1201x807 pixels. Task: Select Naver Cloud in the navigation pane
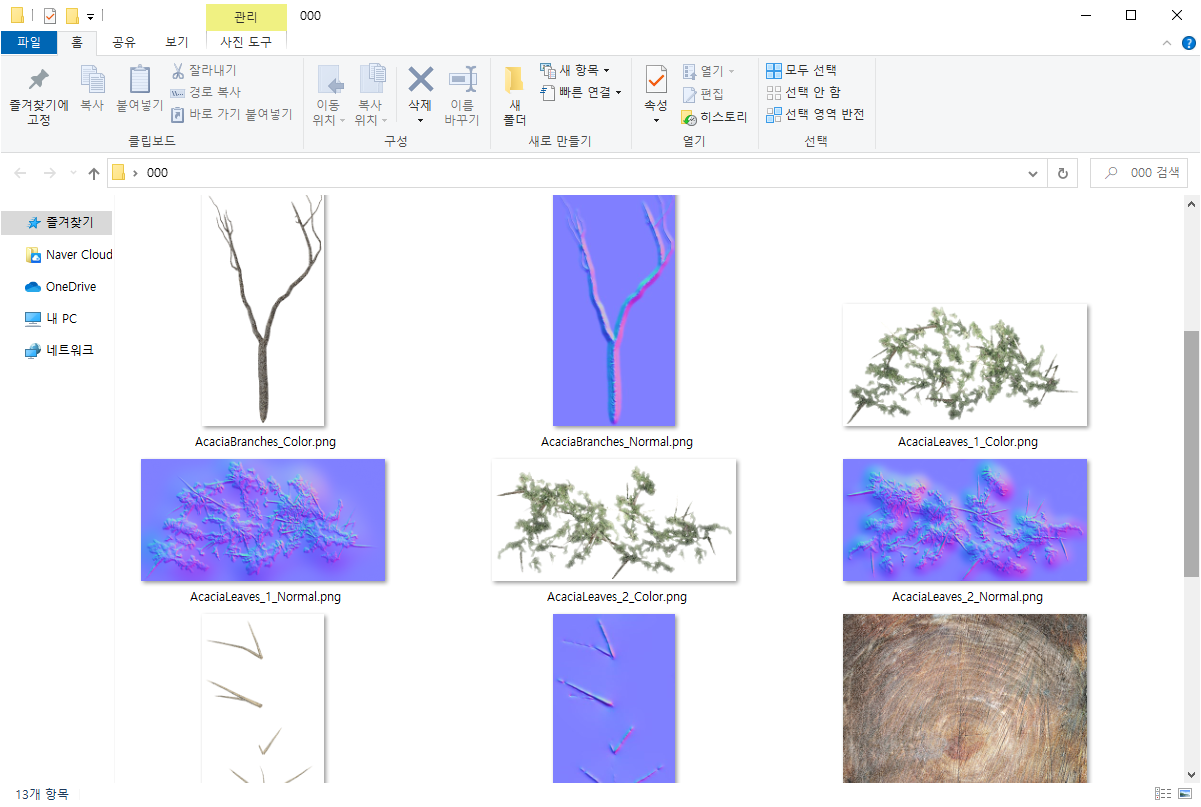tap(68, 254)
